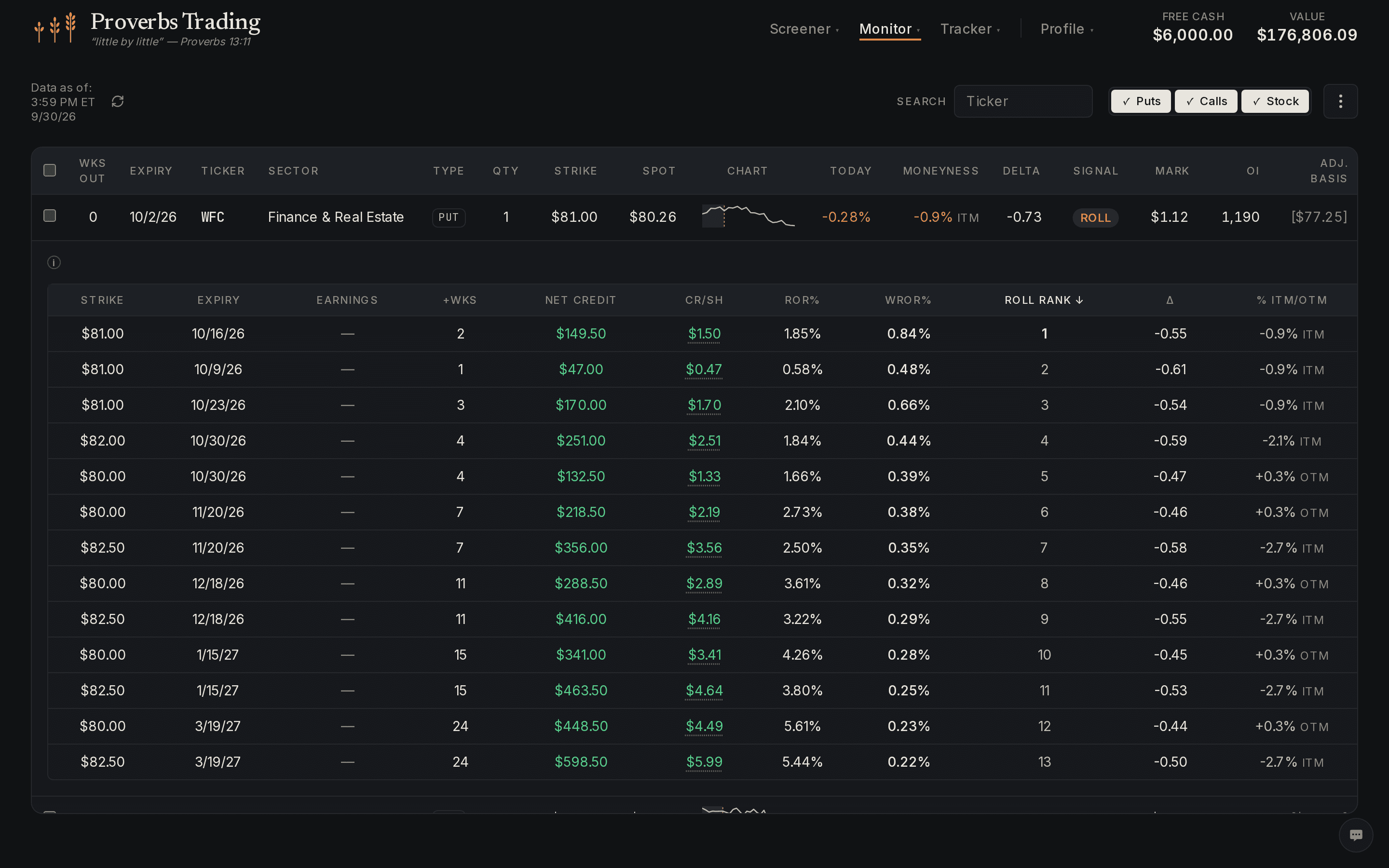
Task: Click the Sector column header
Action: (x=293, y=171)
